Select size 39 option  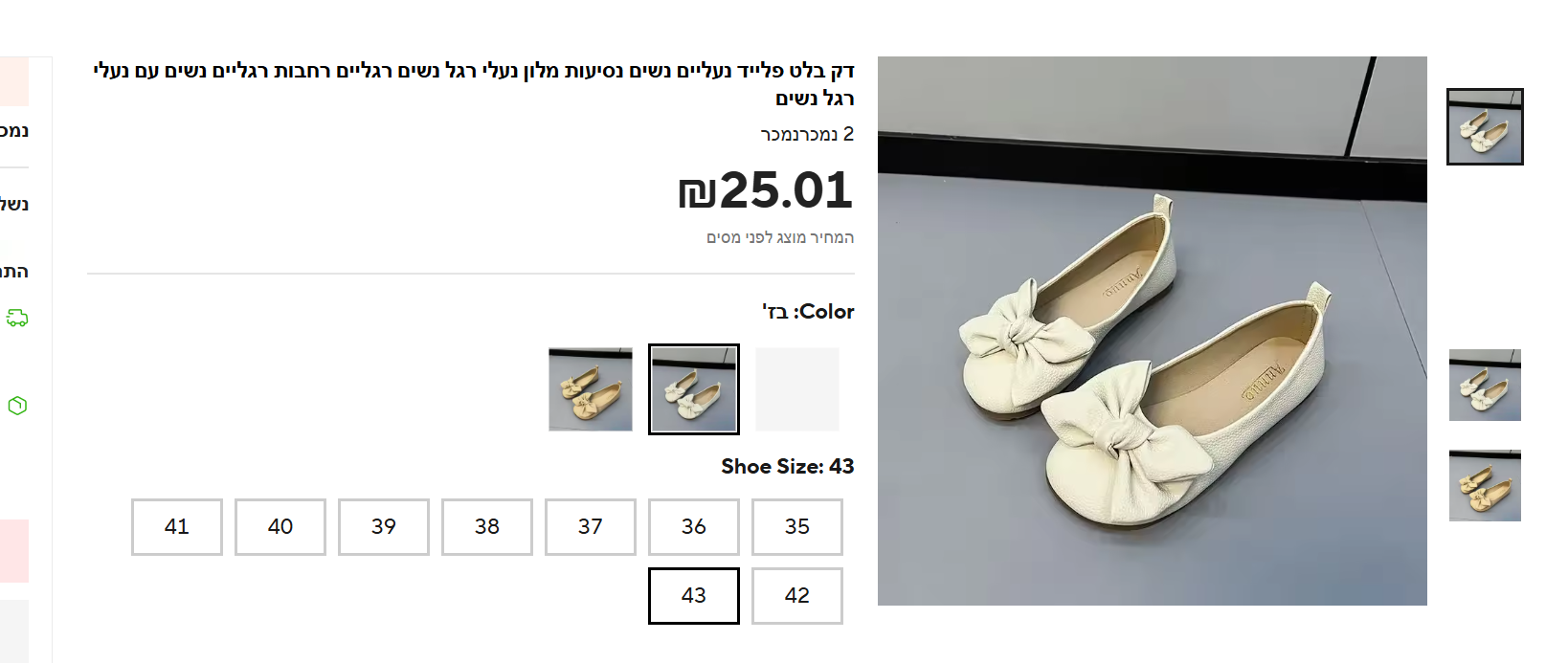(384, 526)
